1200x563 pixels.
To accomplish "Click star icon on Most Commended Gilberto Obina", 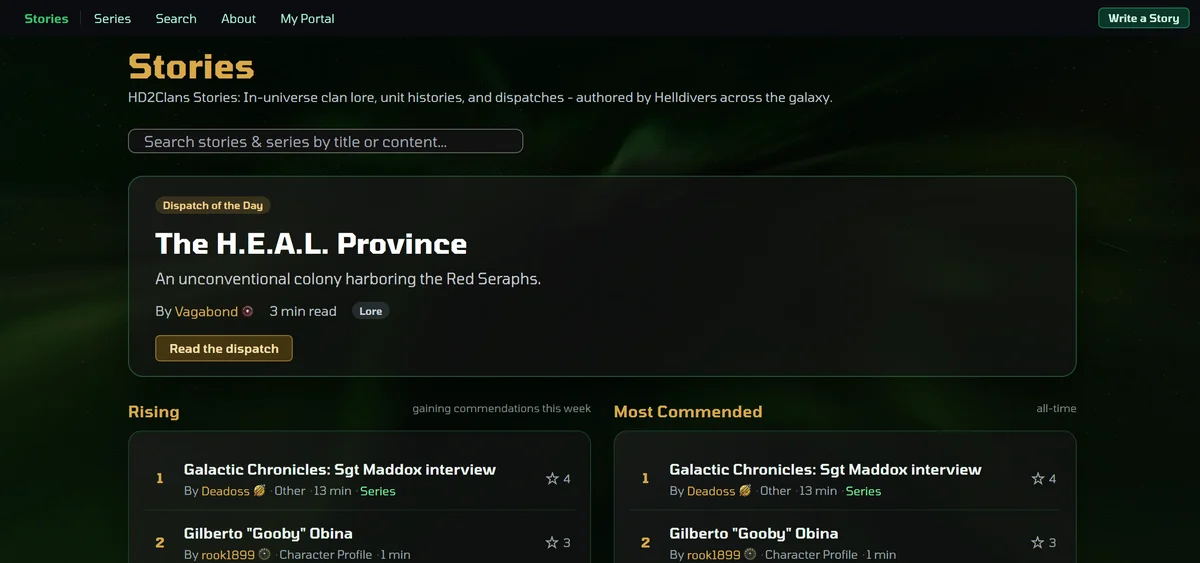I will click(1038, 543).
